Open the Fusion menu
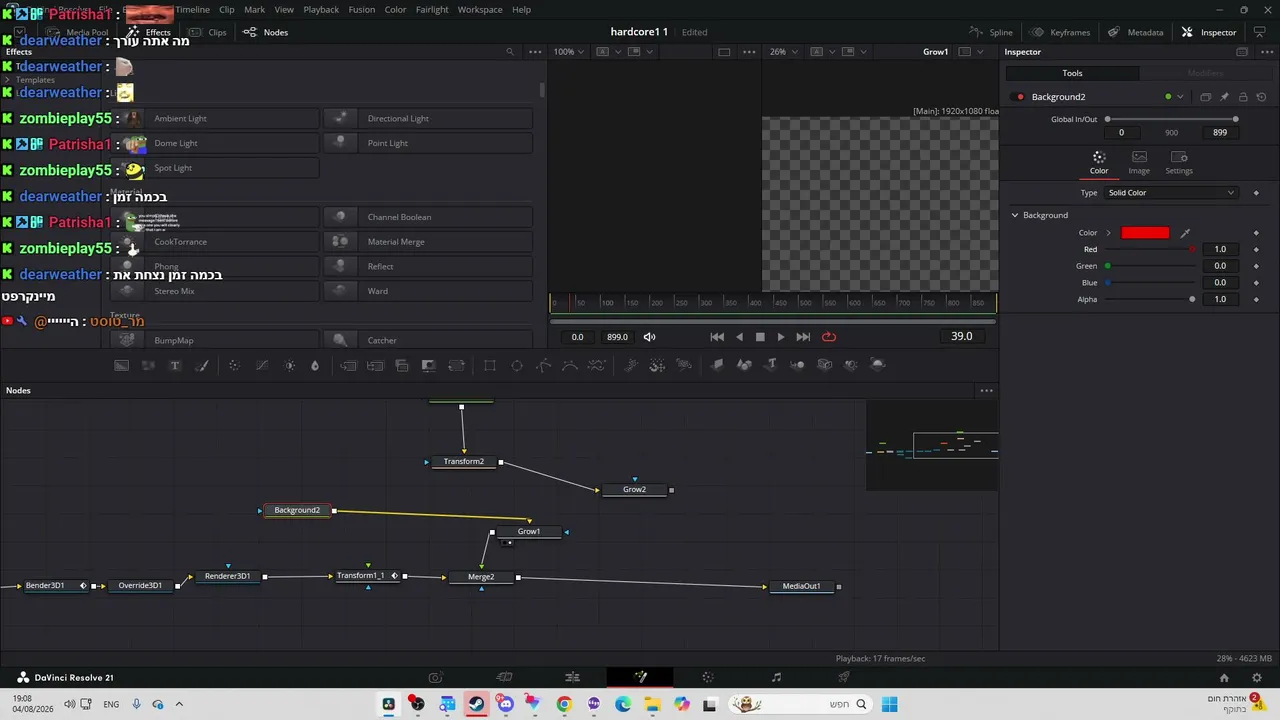This screenshot has width=1280, height=720. click(362, 10)
